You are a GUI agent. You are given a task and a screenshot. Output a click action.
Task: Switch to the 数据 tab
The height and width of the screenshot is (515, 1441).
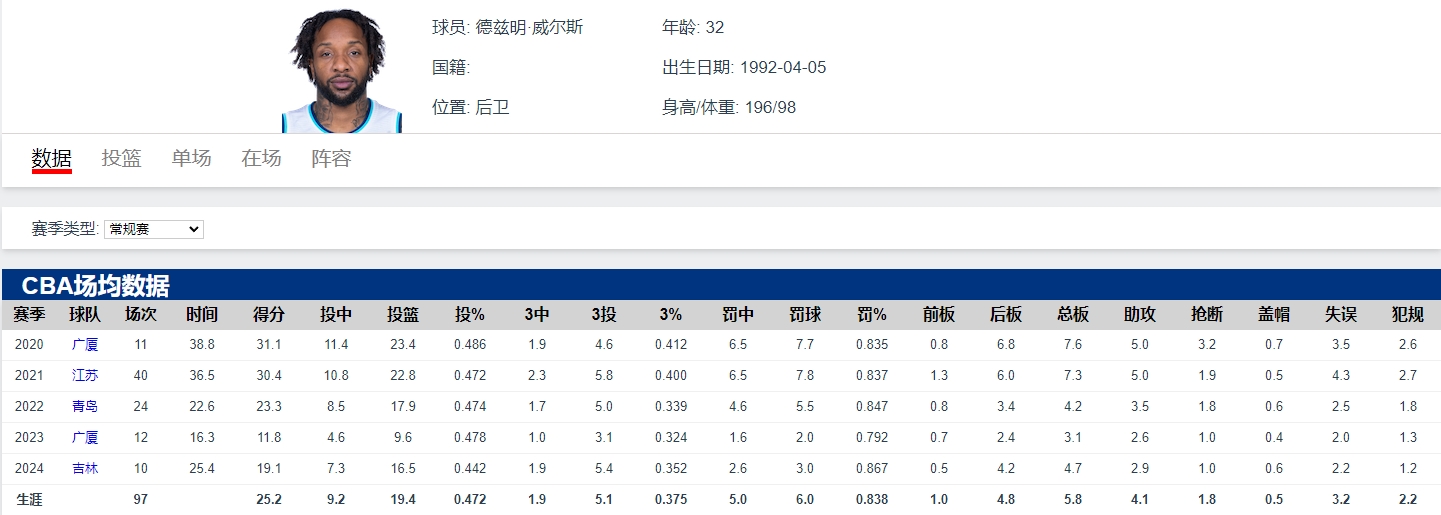tap(52, 158)
